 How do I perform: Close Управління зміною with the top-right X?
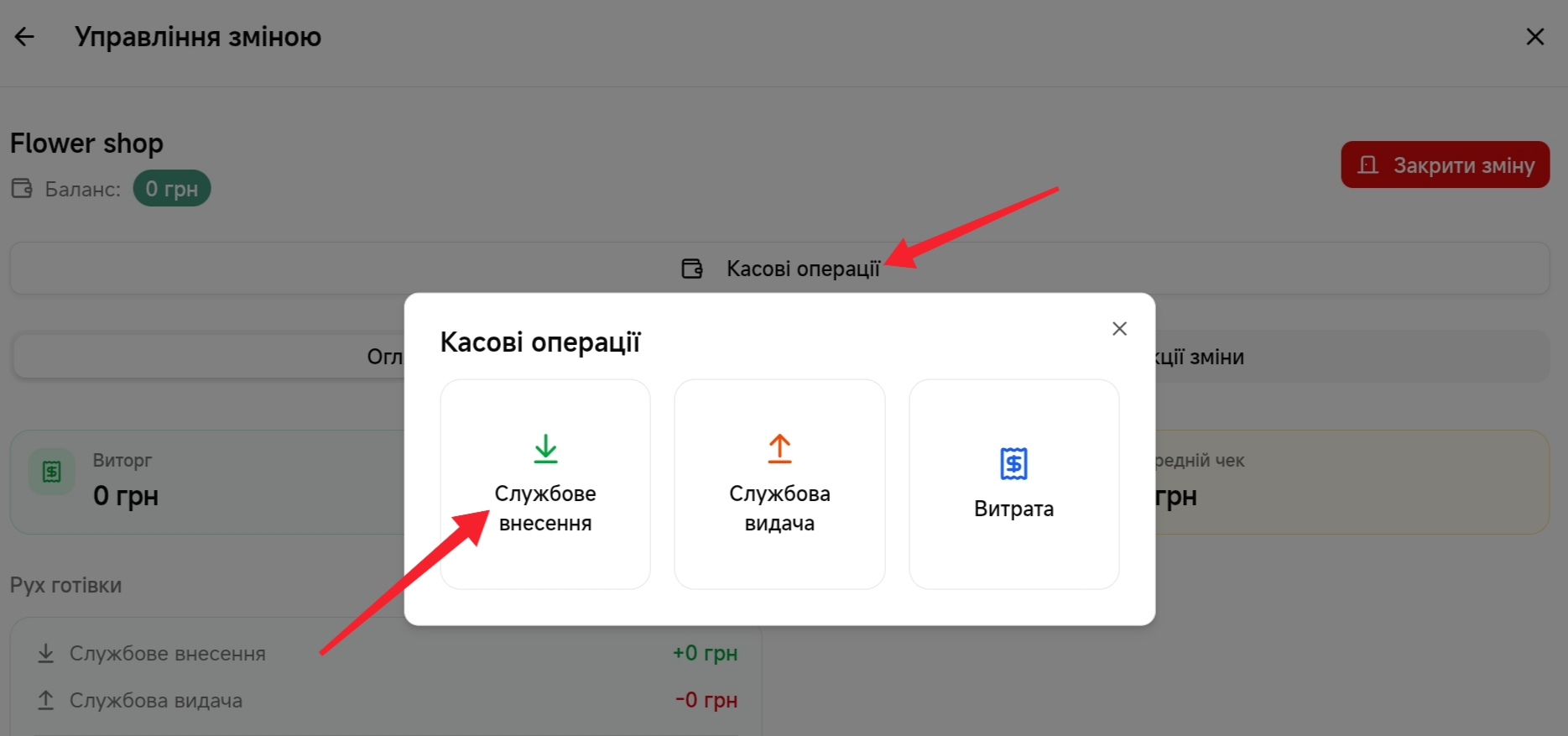click(1534, 37)
